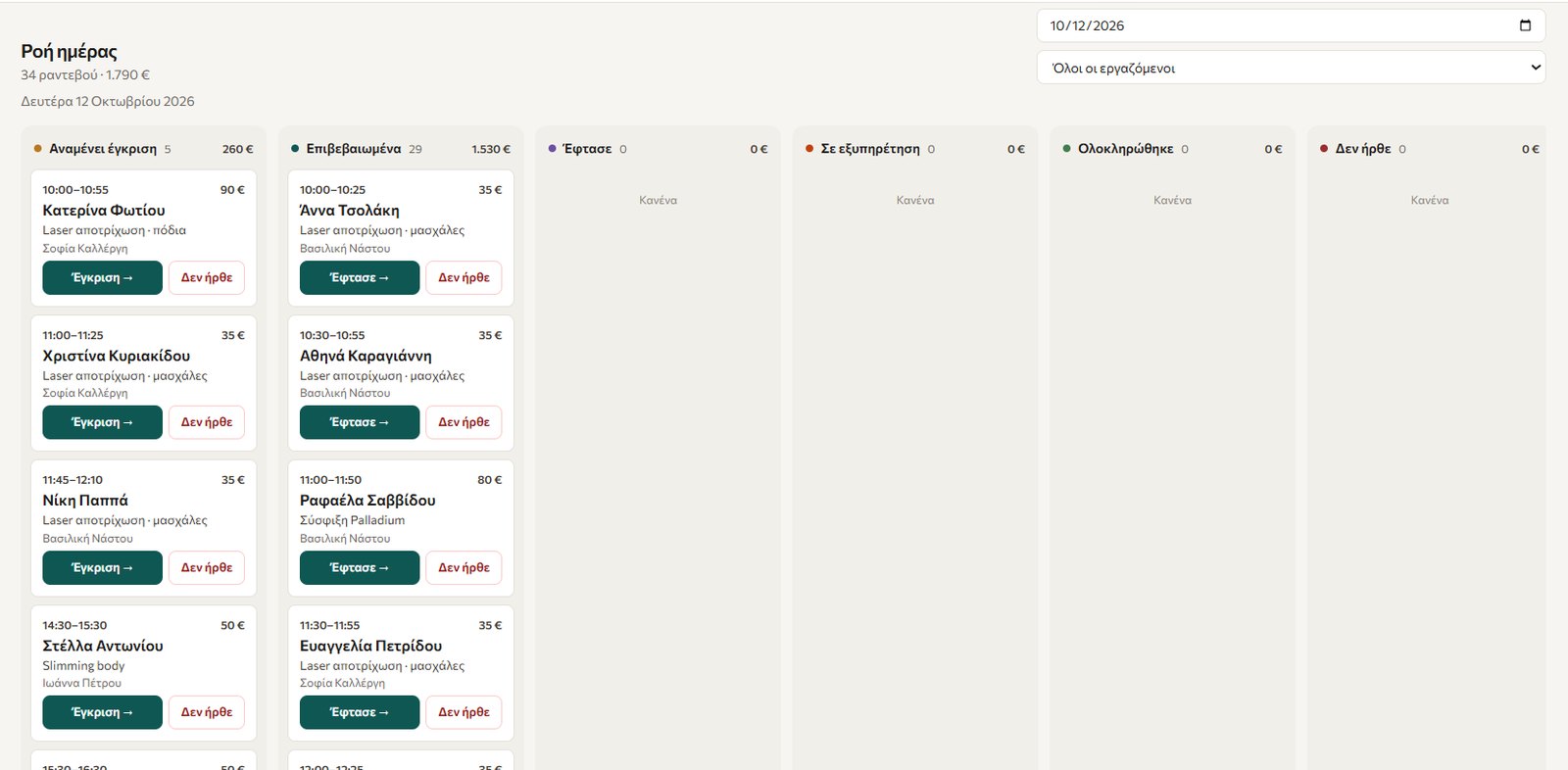Click the 'Σύσφιξη Palladium' service text
Image resolution: width=1568 pixels, height=770 pixels.
(x=352, y=520)
